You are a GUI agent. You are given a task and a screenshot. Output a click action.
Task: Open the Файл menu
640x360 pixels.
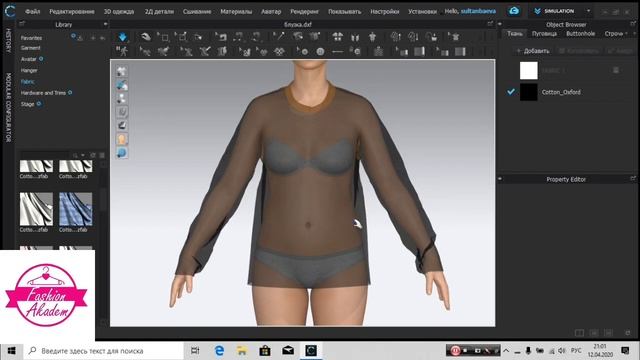point(33,11)
